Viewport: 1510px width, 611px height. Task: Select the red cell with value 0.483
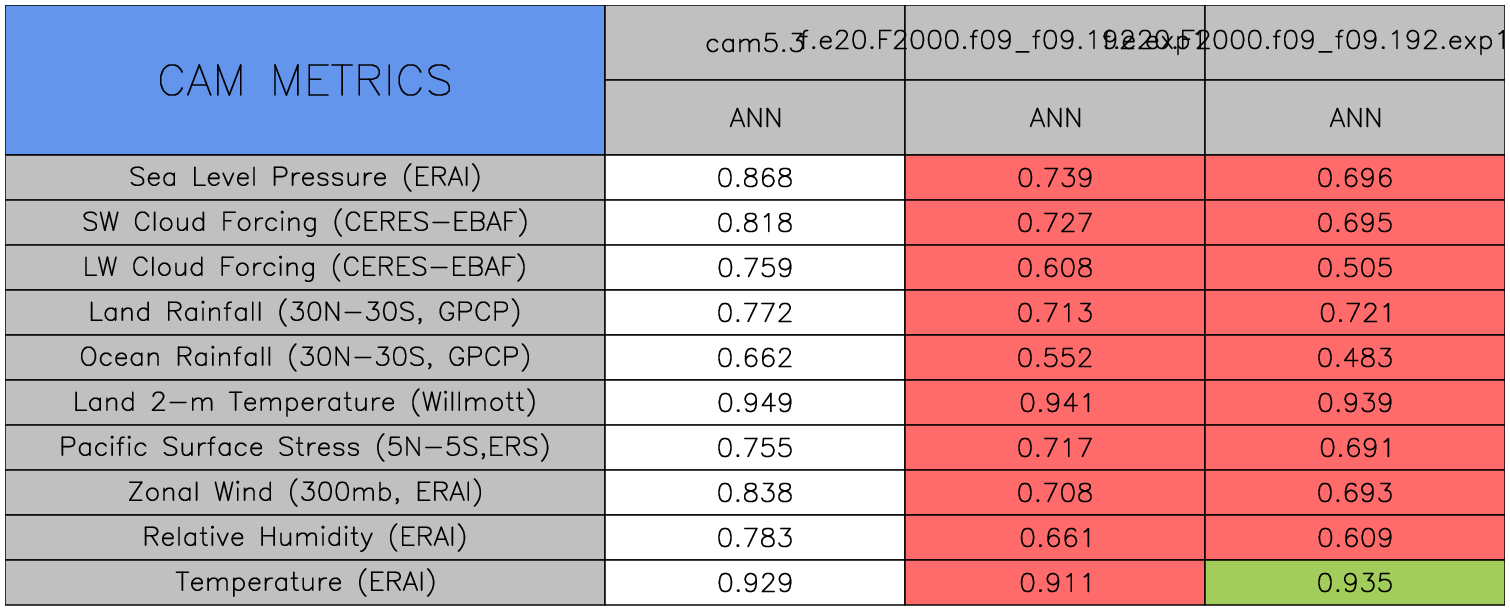point(1355,358)
